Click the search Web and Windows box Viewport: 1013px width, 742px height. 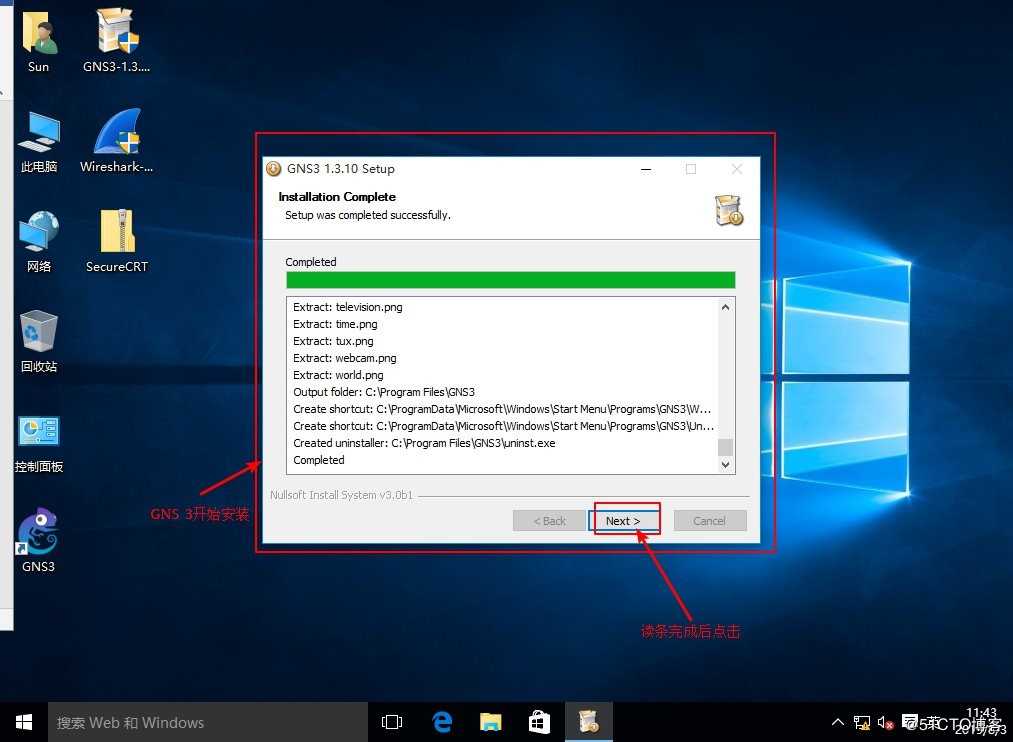[208, 722]
